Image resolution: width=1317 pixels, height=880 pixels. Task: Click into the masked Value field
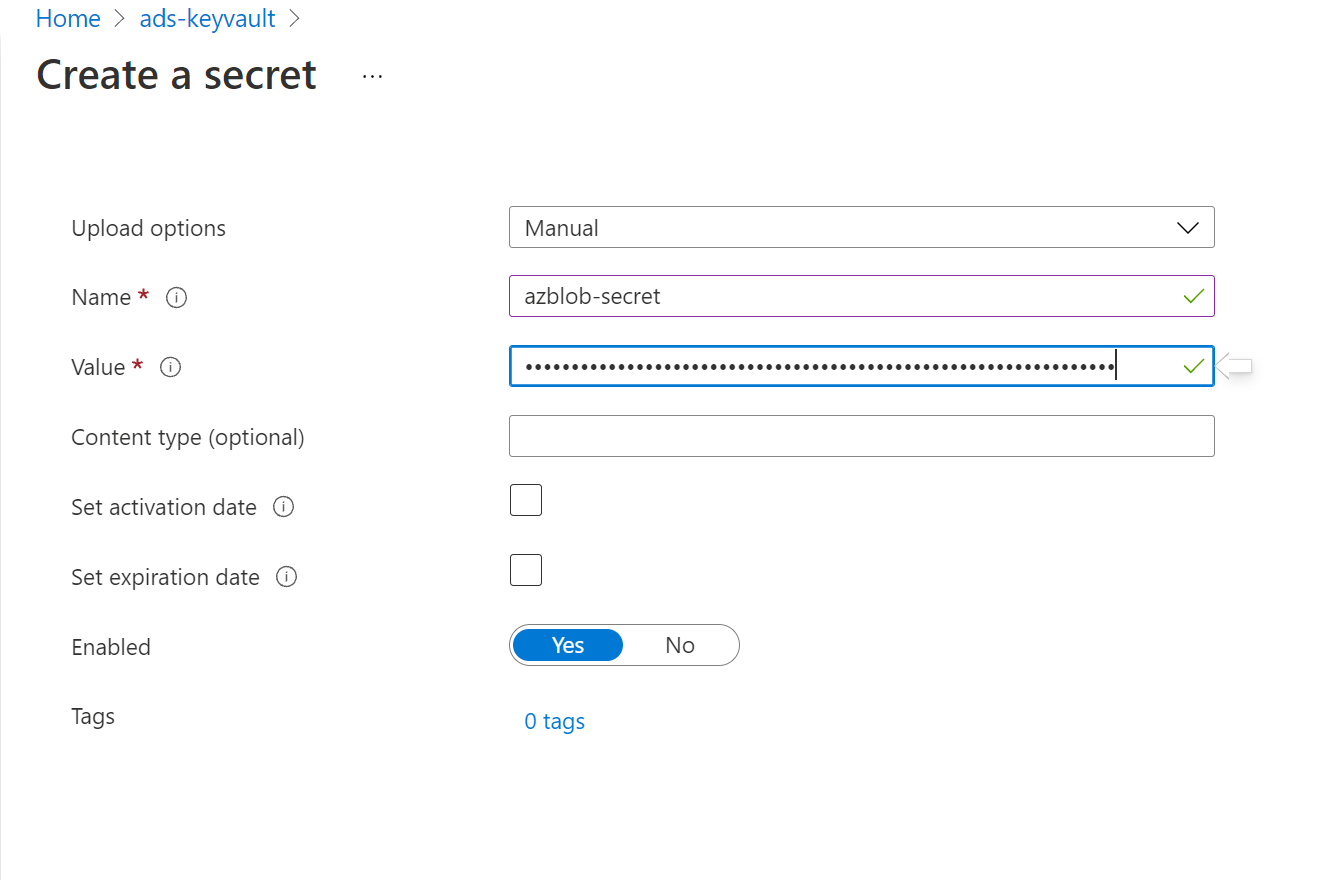820,367
